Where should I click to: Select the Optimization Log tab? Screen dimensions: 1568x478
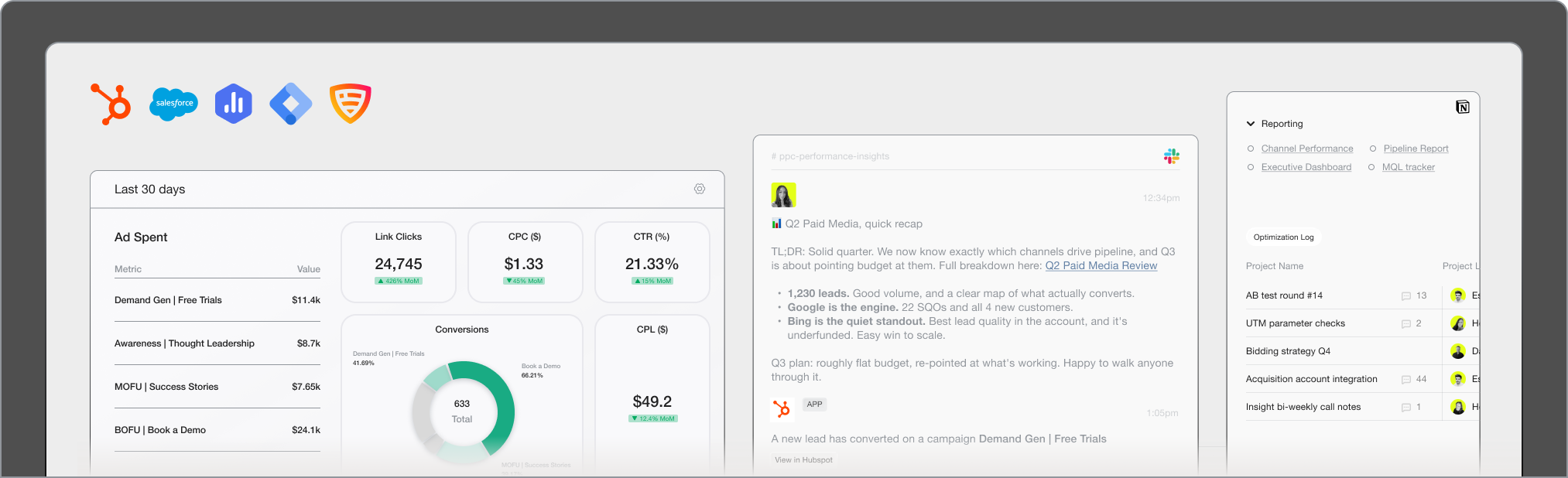point(1283,237)
